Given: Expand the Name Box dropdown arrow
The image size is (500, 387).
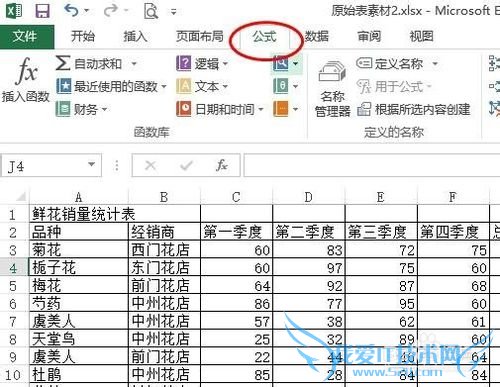Looking at the screenshot, I should tap(91, 165).
